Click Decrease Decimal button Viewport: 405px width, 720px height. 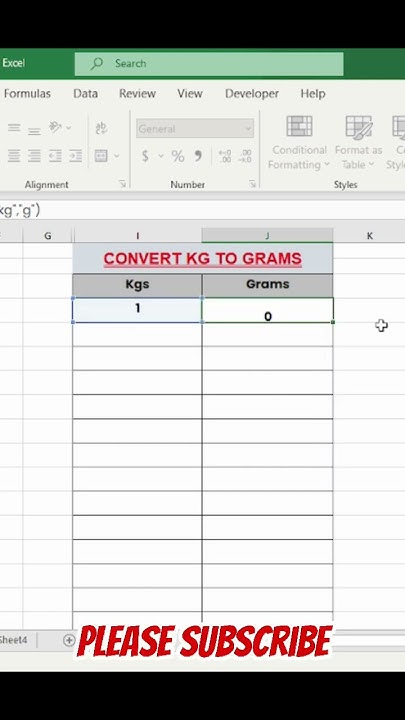pyautogui.click(x=245, y=156)
